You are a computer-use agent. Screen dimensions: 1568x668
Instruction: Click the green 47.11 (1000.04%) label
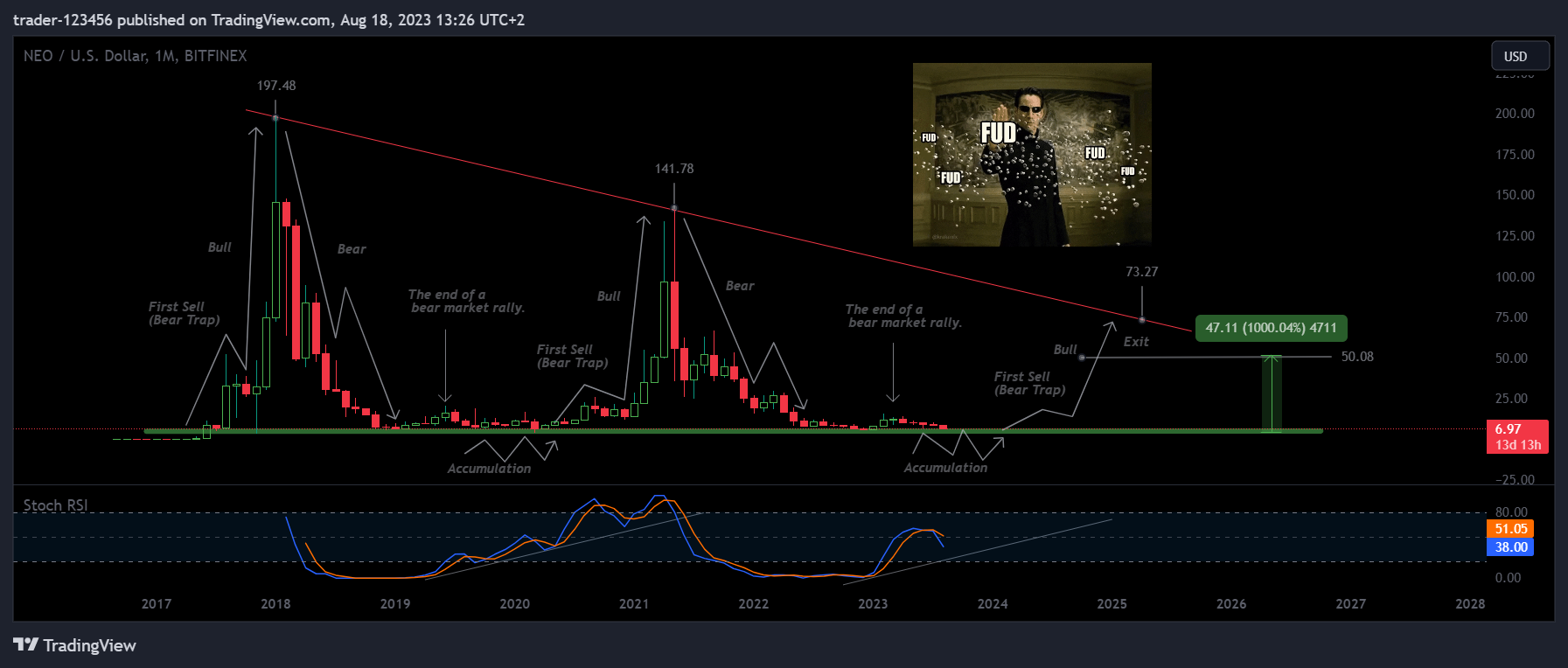[x=1272, y=328]
